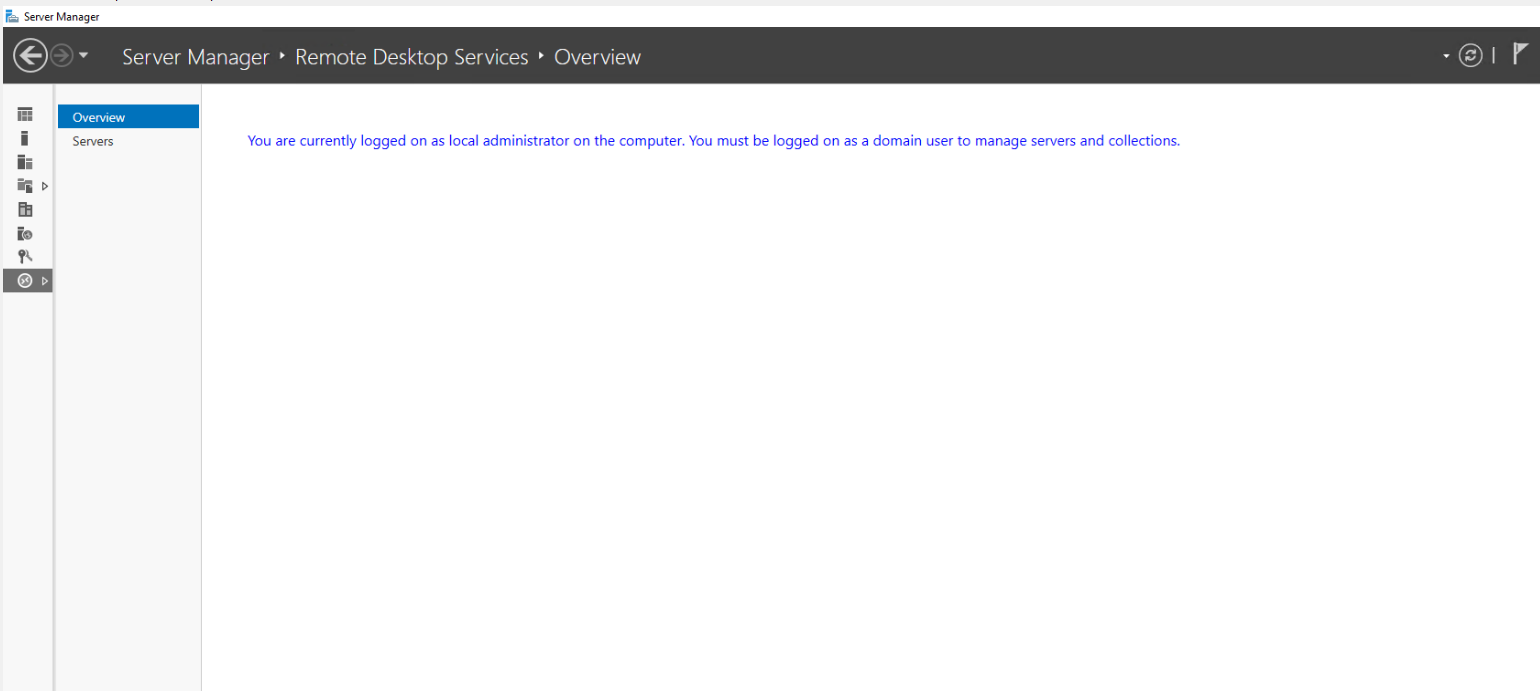
Task: Open the tasks details dropdown near refresh
Action: 1444,56
